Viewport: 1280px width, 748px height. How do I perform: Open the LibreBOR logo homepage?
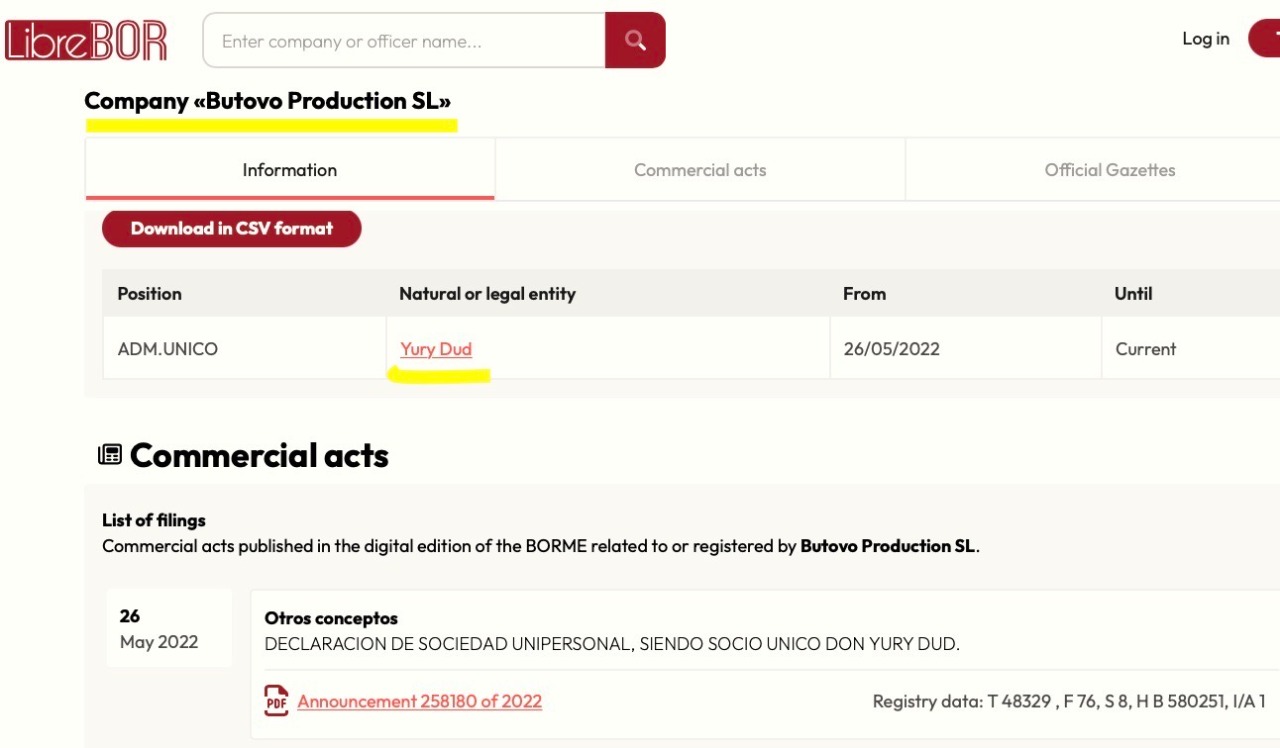(x=86, y=41)
